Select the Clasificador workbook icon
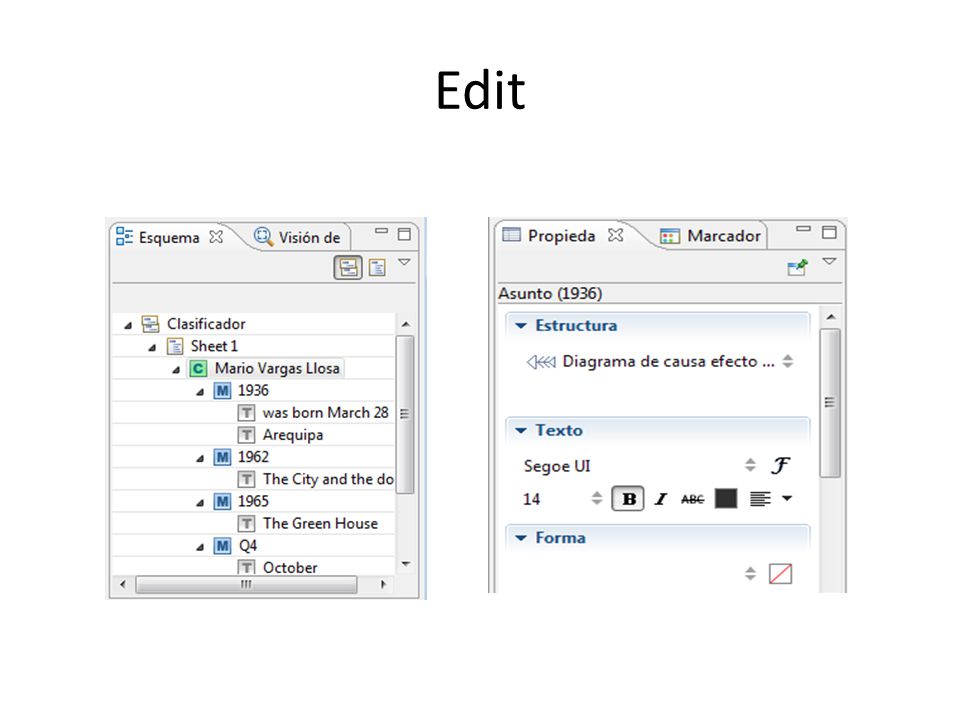Image resolution: width=960 pixels, height=720 pixels. (x=150, y=324)
